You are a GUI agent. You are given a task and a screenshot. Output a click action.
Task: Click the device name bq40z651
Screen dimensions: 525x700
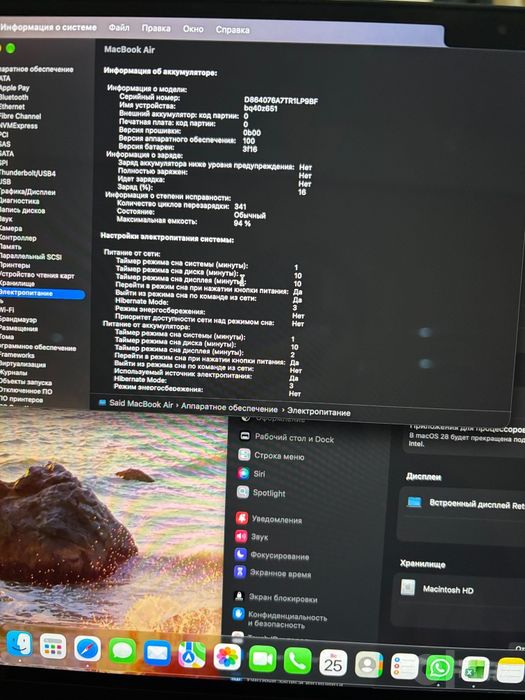click(261, 109)
